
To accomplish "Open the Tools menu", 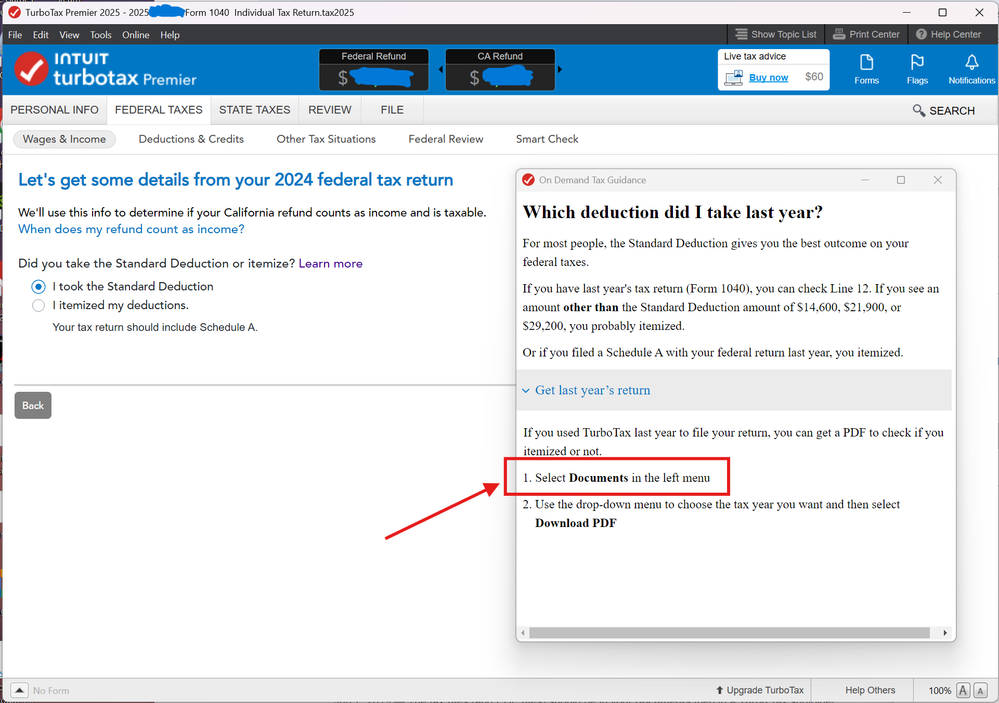I will click(101, 34).
